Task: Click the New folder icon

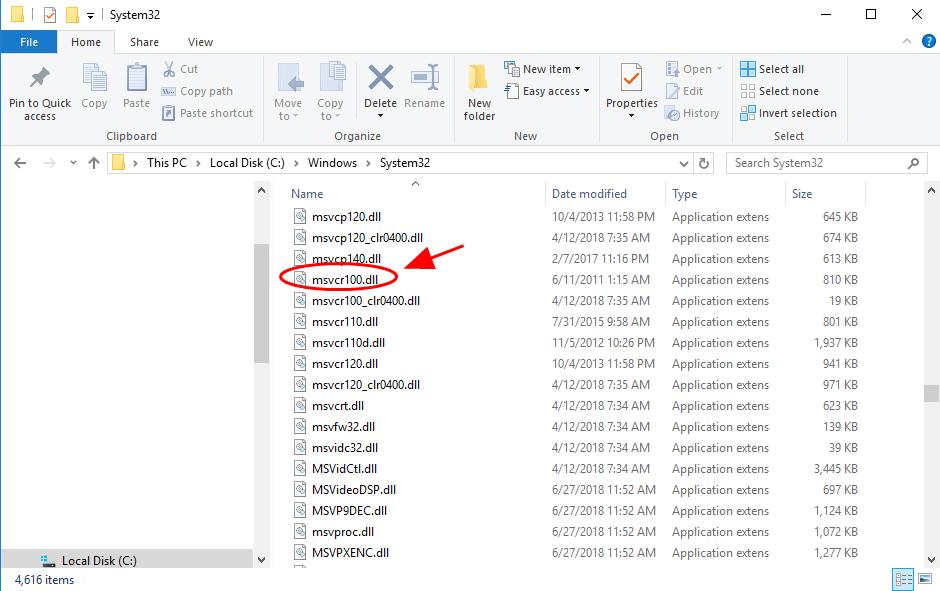Action: tap(479, 78)
